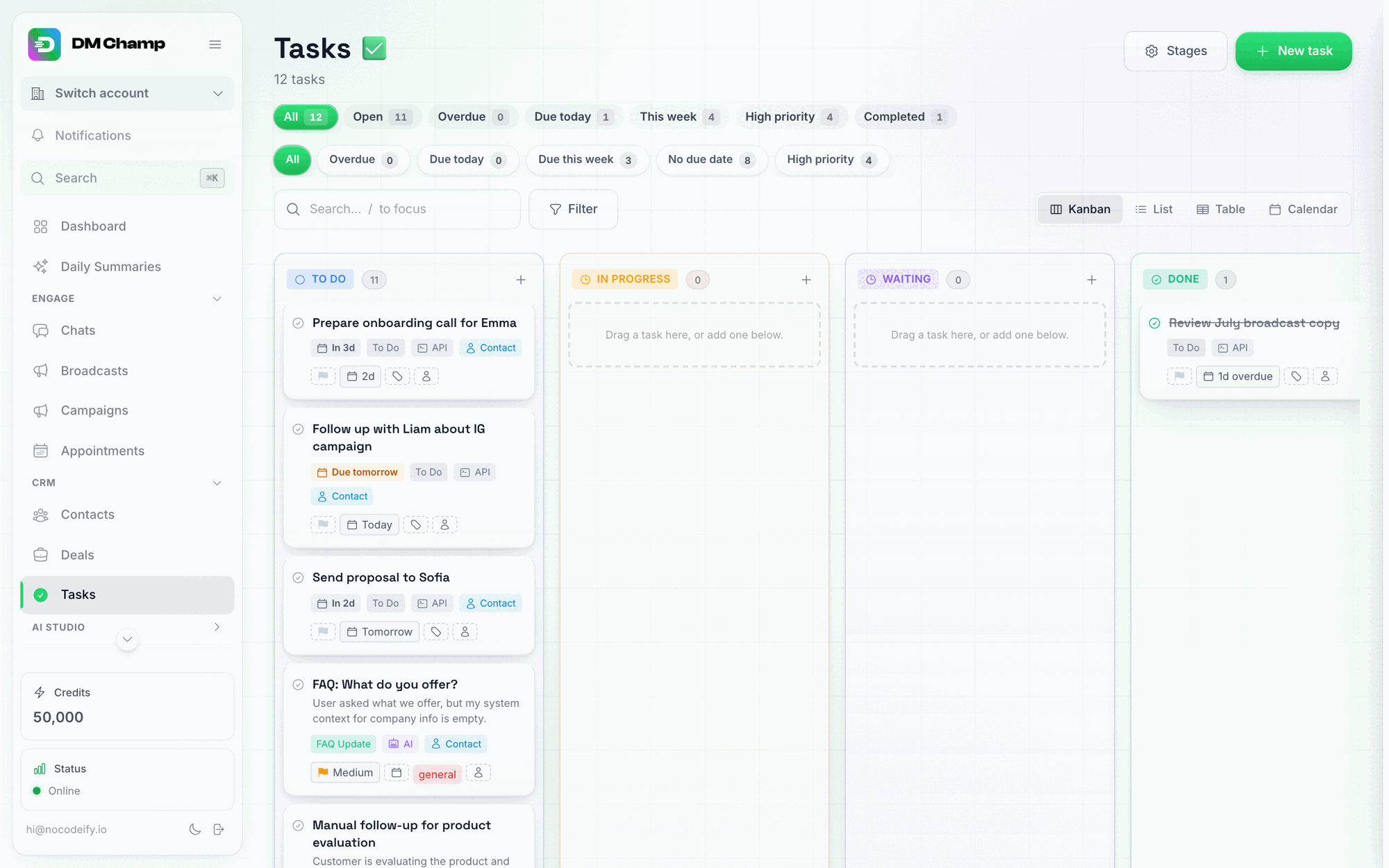
Task: Switch to Kanban view
Action: pyautogui.click(x=1080, y=209)
